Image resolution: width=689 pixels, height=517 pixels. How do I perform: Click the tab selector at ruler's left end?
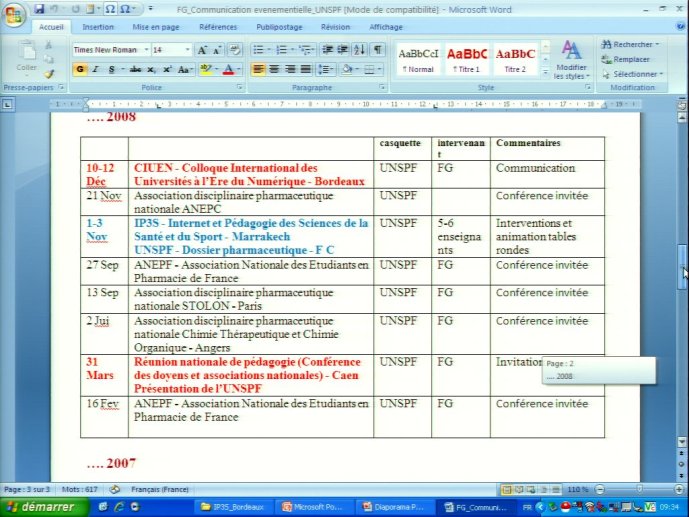click(7, 104)
